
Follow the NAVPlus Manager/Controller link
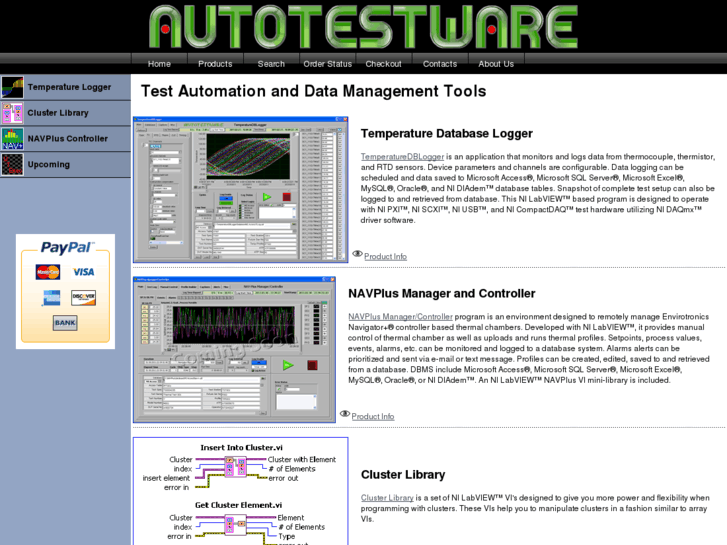coord(400,317)
